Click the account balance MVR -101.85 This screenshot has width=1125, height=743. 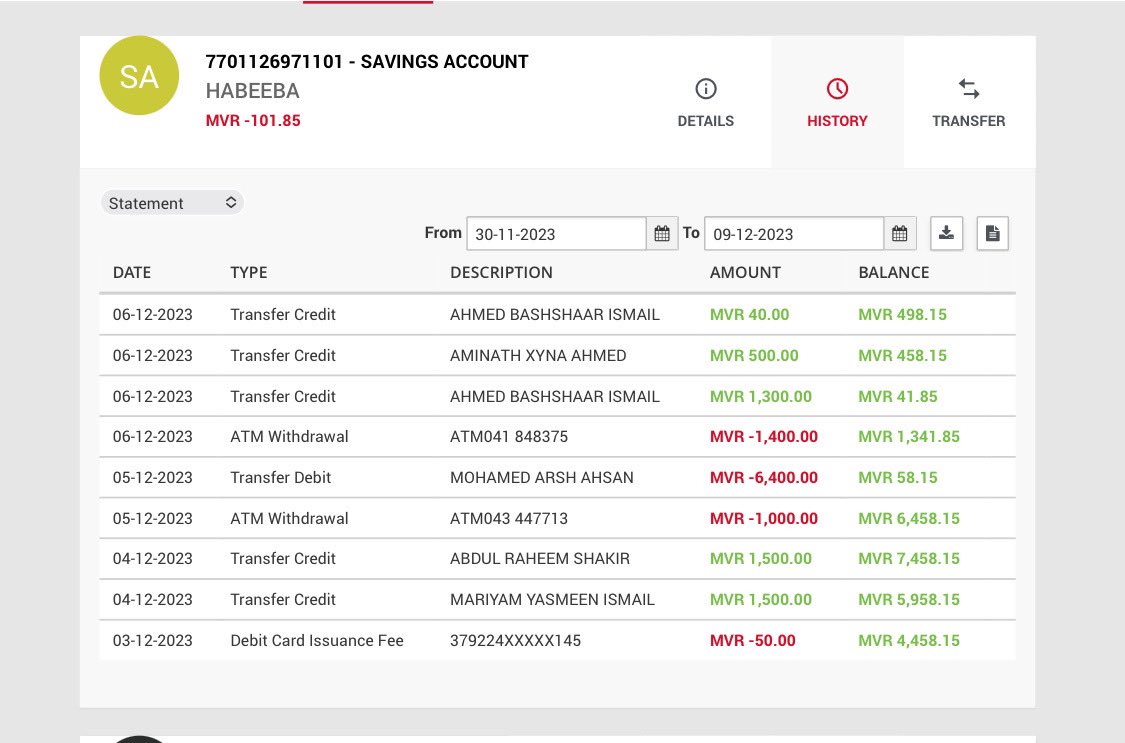click(253, 120)
